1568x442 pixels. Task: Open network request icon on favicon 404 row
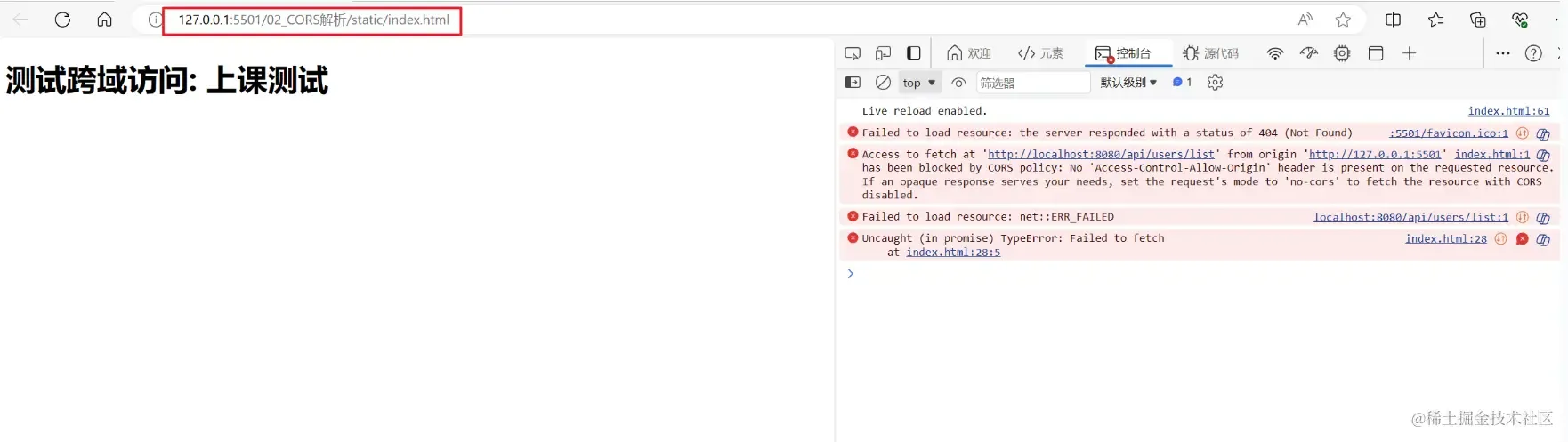pos(1522,133)
